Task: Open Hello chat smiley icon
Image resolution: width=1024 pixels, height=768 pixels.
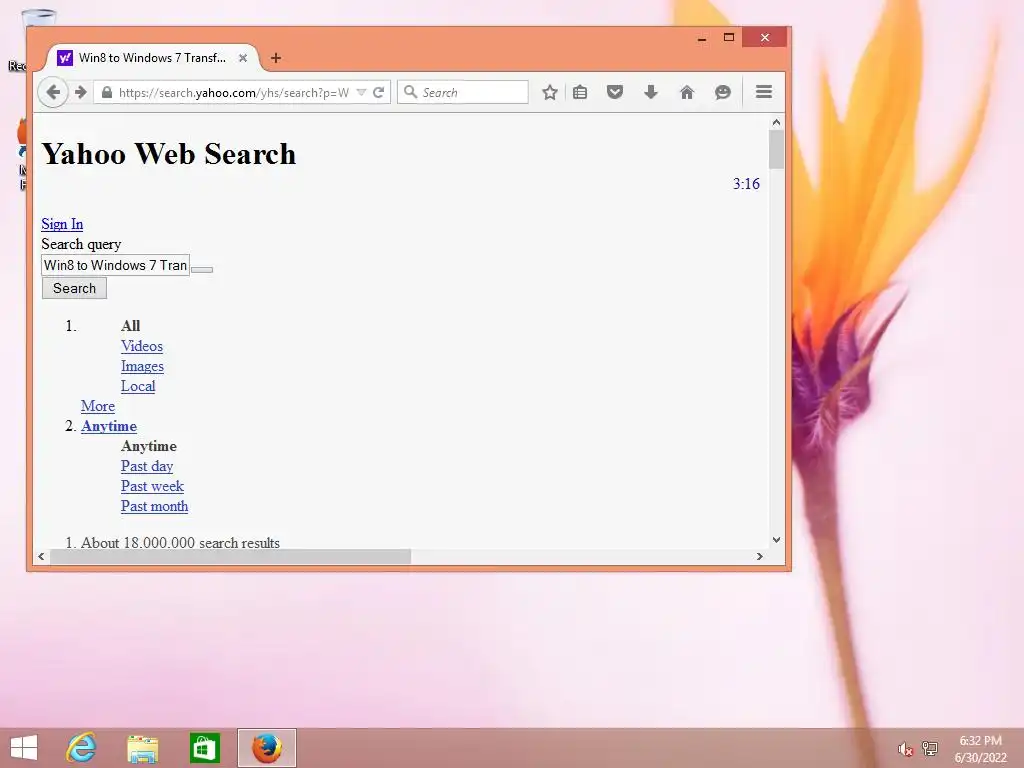Action: (x=722, y=92)
